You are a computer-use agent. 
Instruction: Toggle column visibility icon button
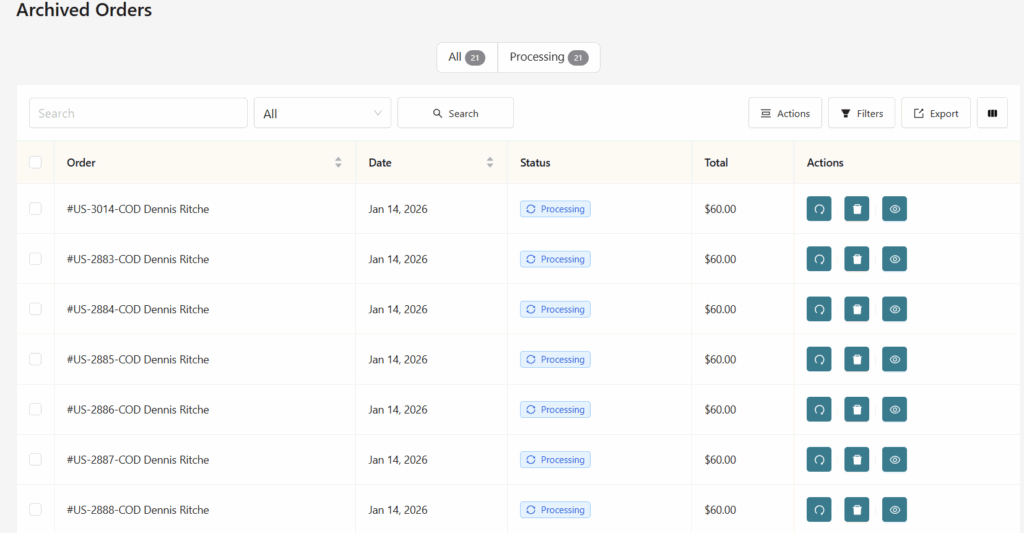click(x=992, y=113)
